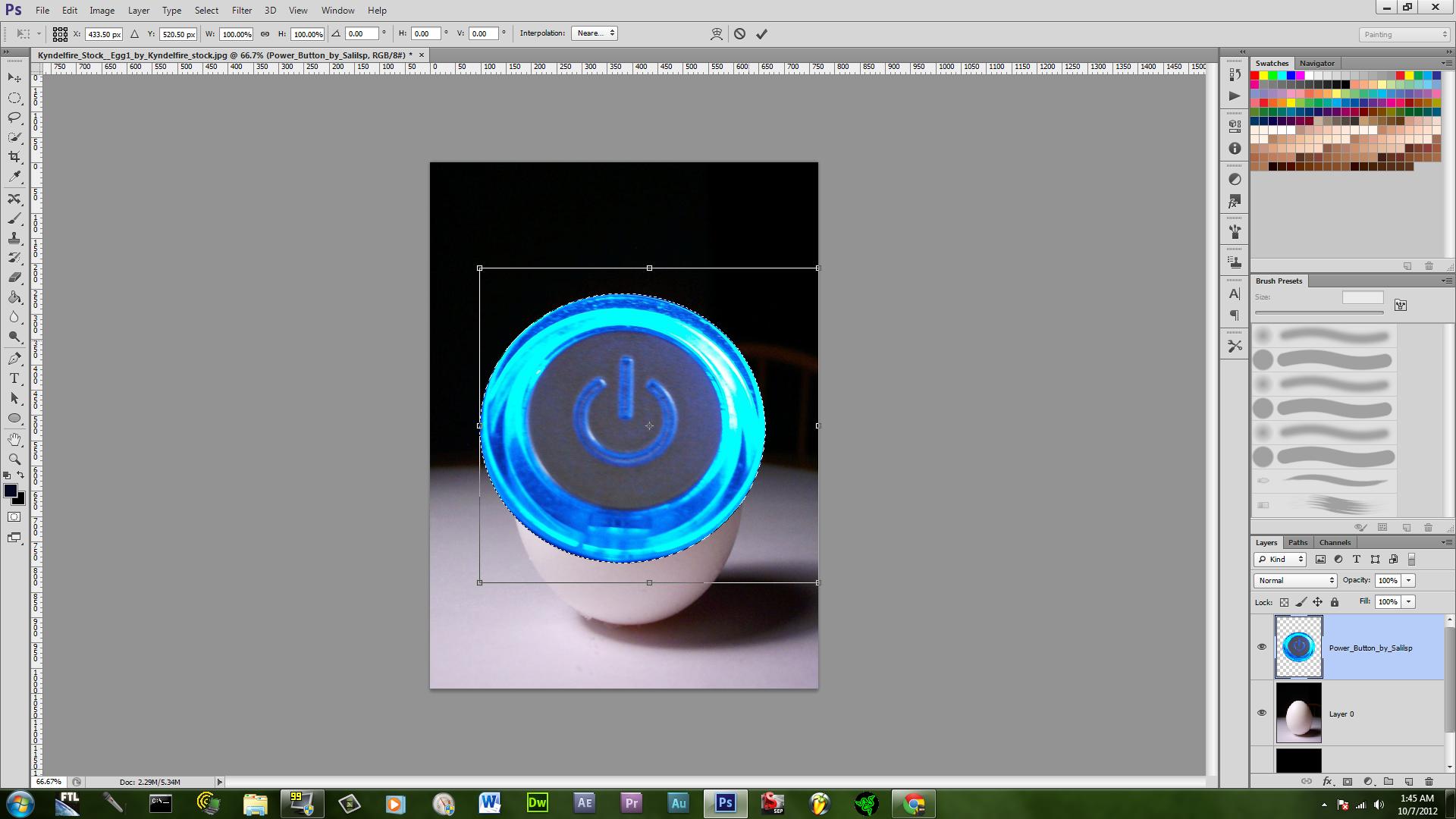Open the layer filter Kind dropdown
The width and height of the screenshot is (1456, 819).
pyautogui.click(x=1280, y=560)
